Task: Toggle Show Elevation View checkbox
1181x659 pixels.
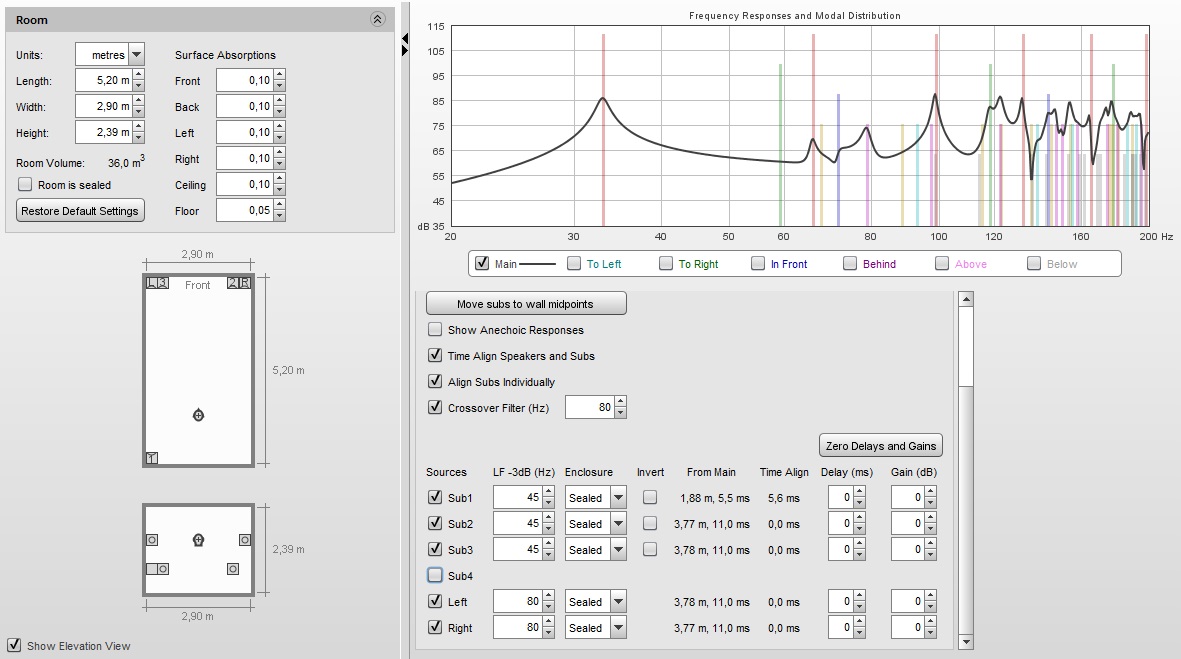Action: click(x=14, y=645)
